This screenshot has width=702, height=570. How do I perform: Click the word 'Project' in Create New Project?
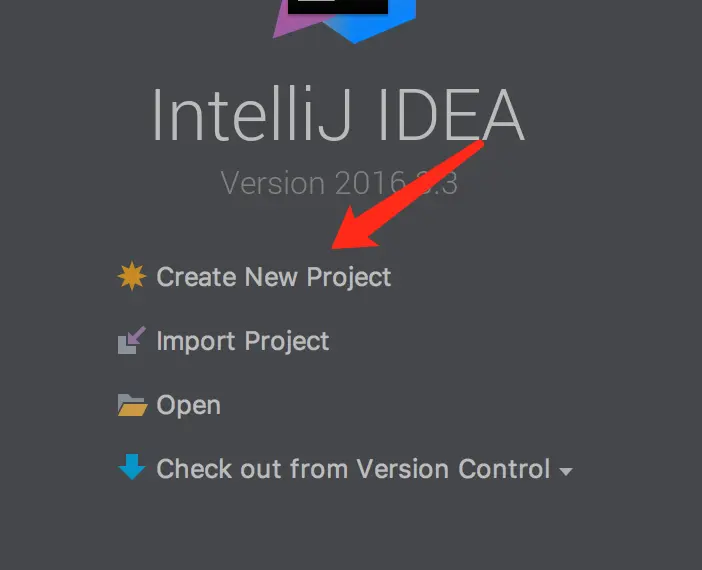pyautogui.click(x=349, y=278)
